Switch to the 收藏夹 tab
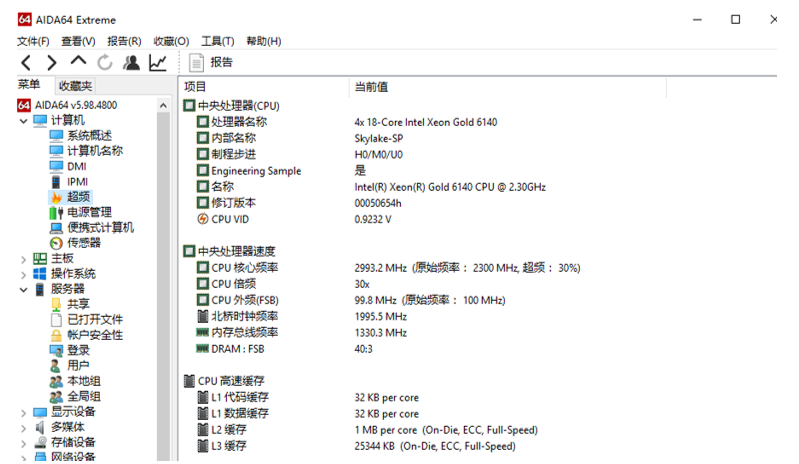The width and height of the screenshot is (799, 464). (75, 86)
